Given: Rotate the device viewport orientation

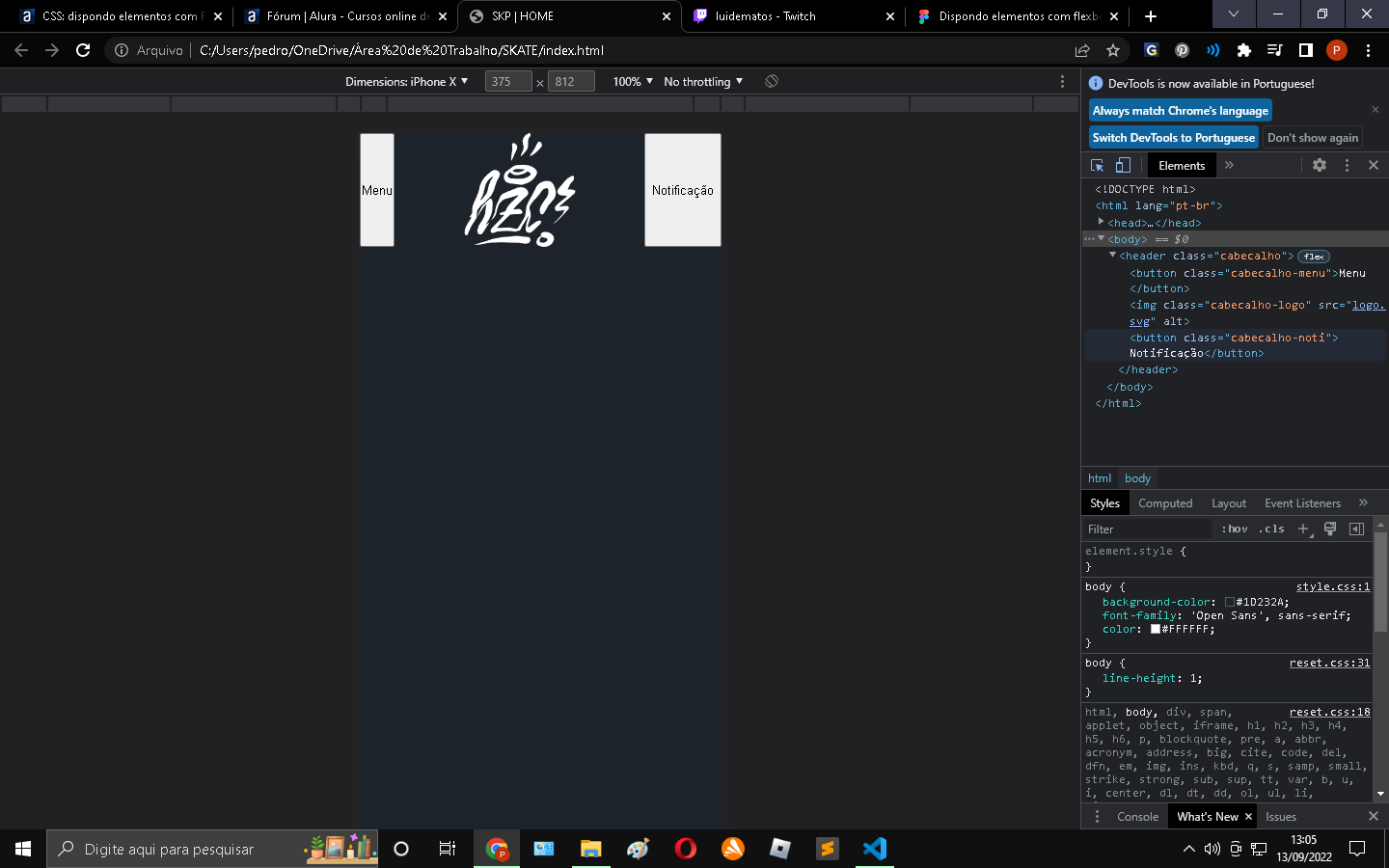Looking at the screenshot, I should (772, 81).
